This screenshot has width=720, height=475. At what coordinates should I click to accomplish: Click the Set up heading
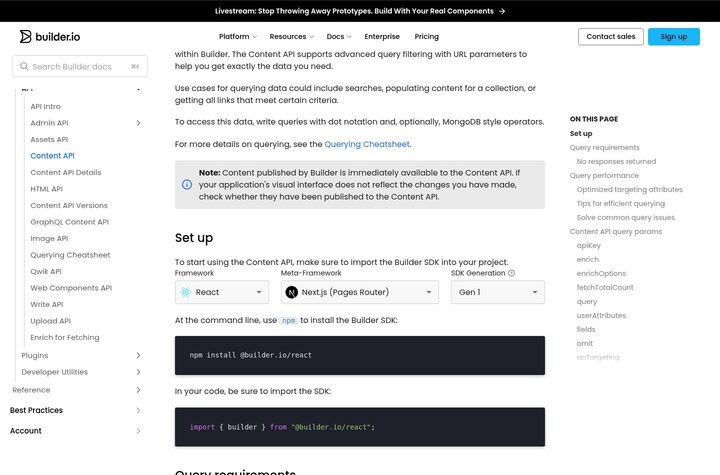pos(194,238)
